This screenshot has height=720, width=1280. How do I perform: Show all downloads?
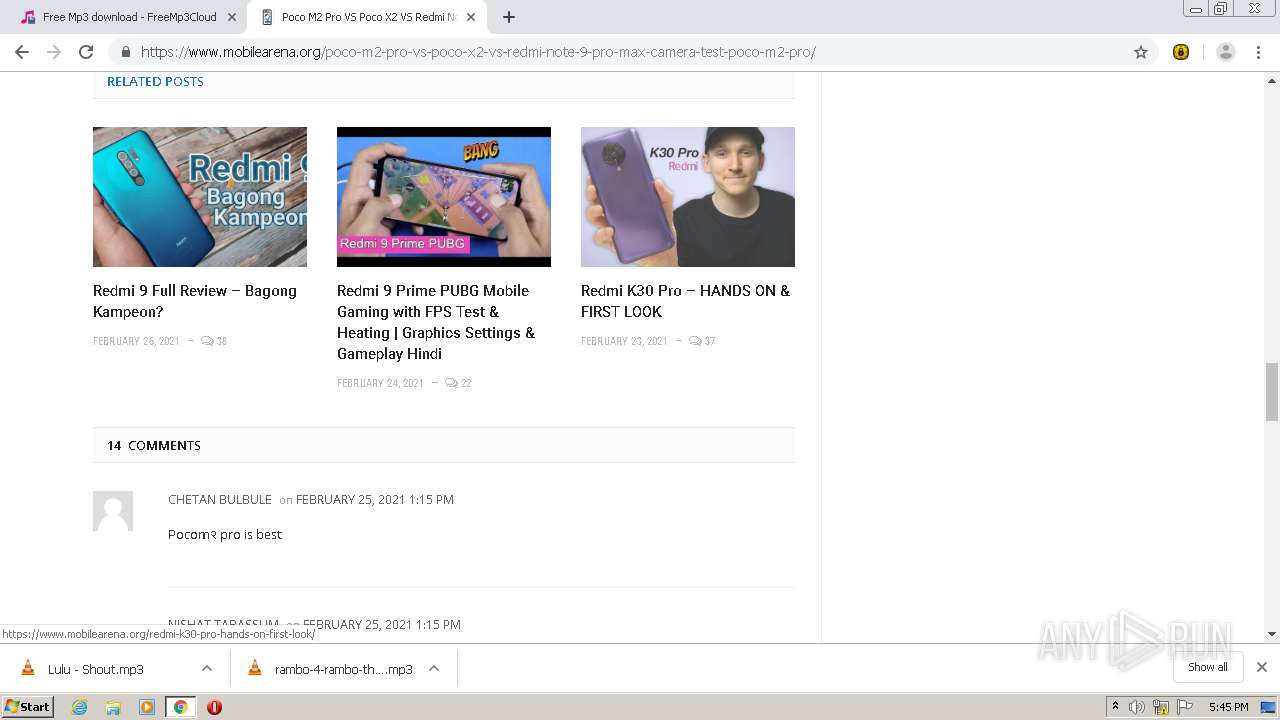[1207, 667]
